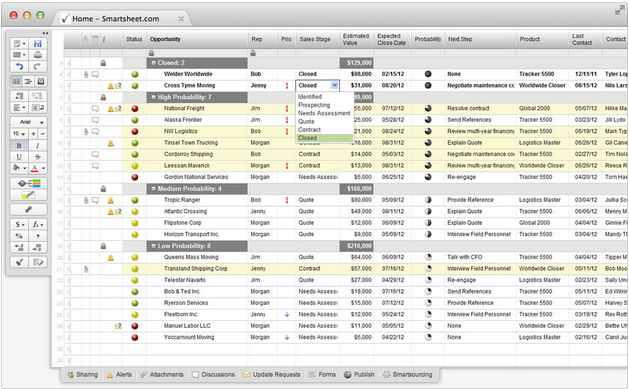The height and width of the screenshot is (389, 629).
Task: Open text color picker
Action: pyautogui.click(x=38, y=168)
